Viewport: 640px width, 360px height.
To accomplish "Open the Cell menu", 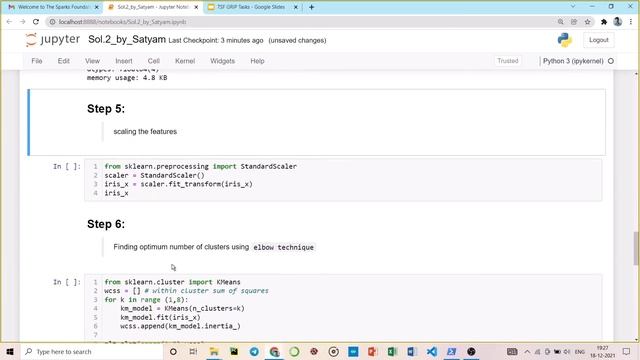I will [153, 61].
